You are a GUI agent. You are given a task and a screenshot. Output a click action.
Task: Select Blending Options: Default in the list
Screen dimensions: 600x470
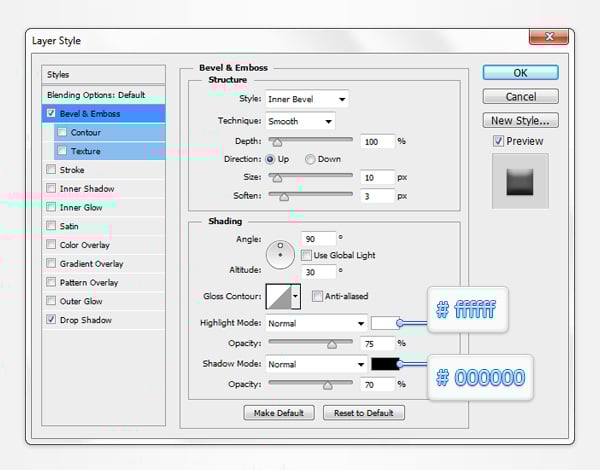(x=95, y=95)
